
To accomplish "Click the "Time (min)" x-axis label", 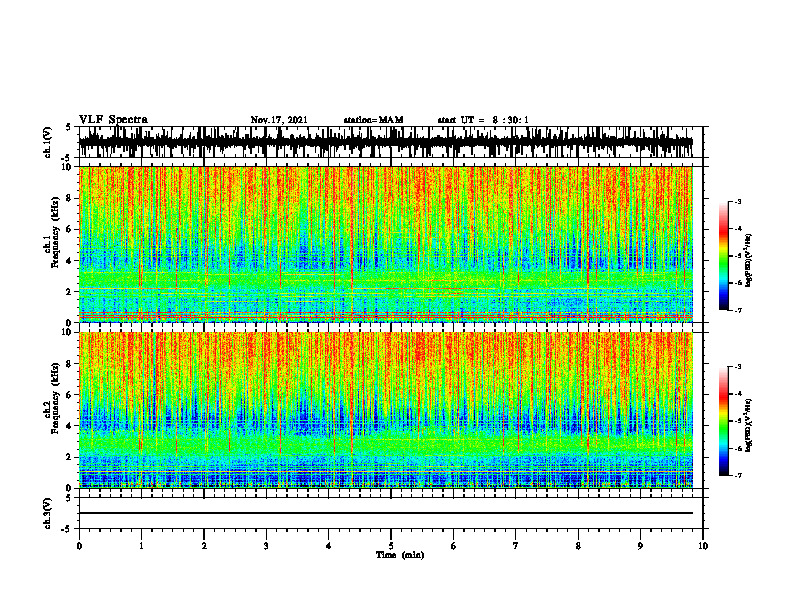I will point(400,555).
